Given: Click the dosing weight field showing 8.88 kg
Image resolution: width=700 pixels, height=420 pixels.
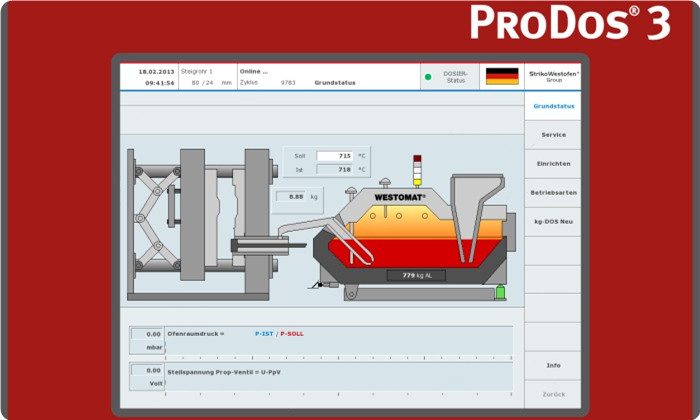Looking at the screenshot, I should tap(295, 197).
